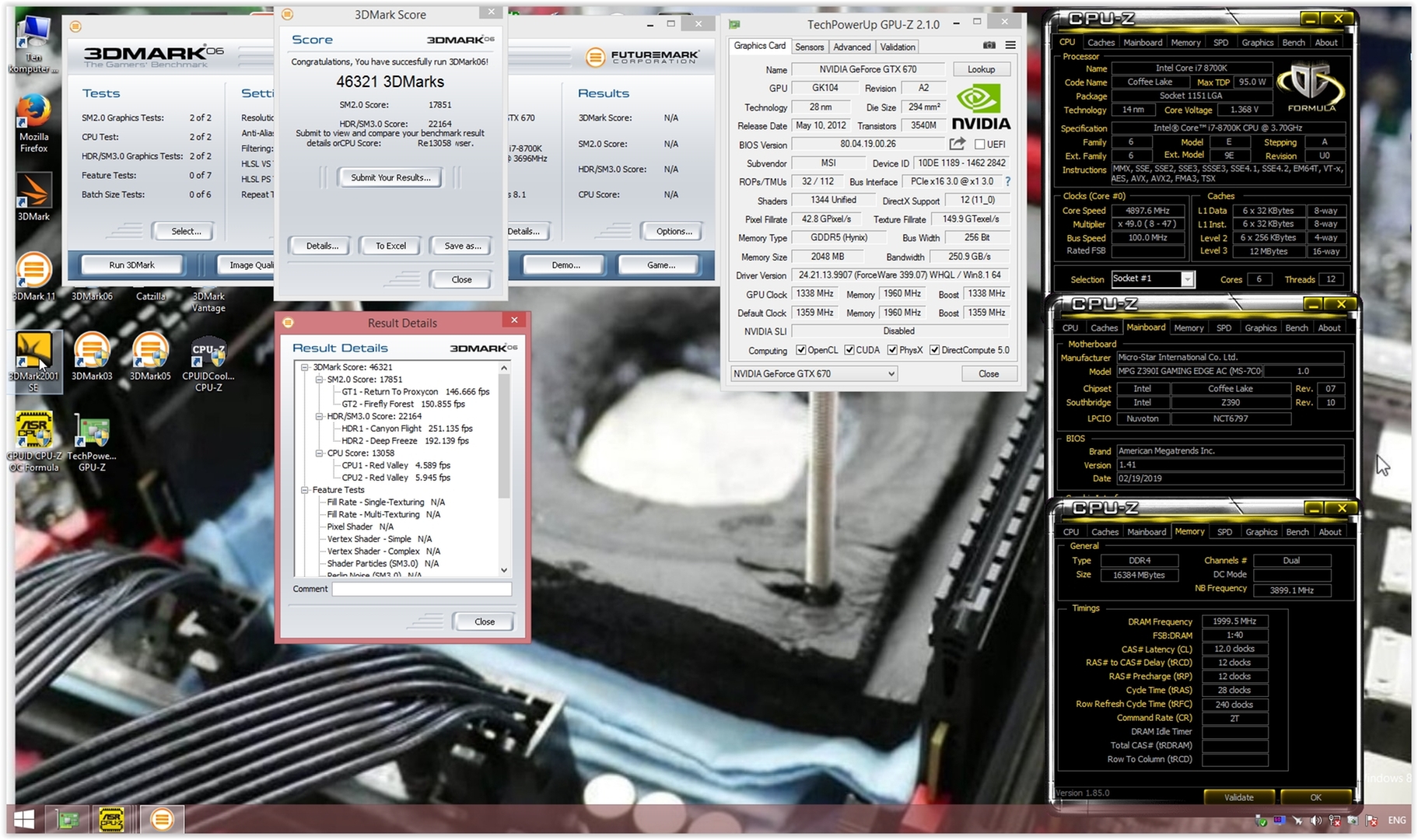
Task: Click the Result Details scrollbar up arrow
Action: tap(504, 367)
